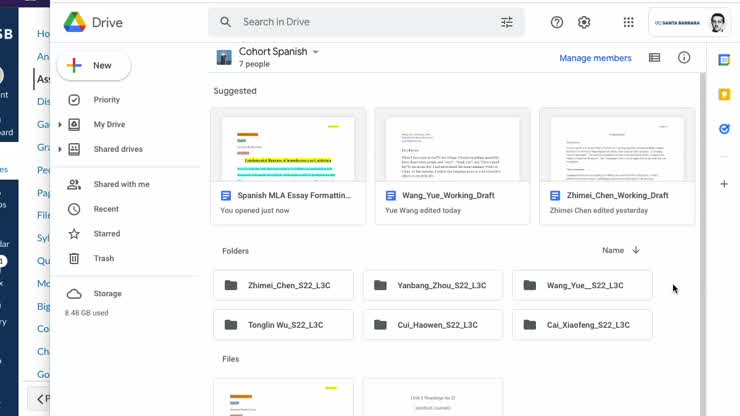Get add-ons plus icon

coord(724,184)
